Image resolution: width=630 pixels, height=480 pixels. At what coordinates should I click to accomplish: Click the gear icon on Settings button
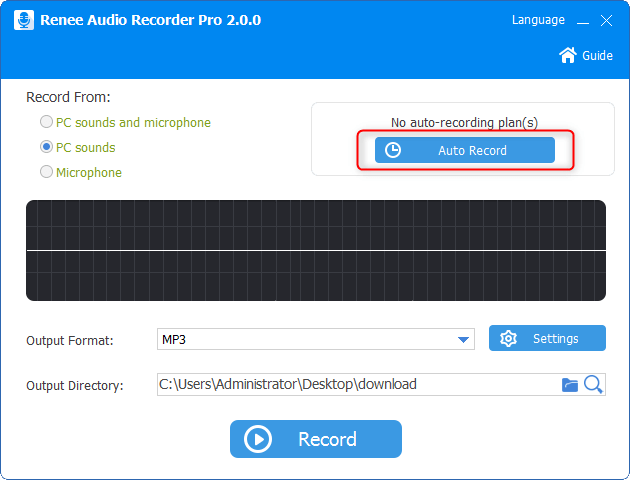pos(508,339)
